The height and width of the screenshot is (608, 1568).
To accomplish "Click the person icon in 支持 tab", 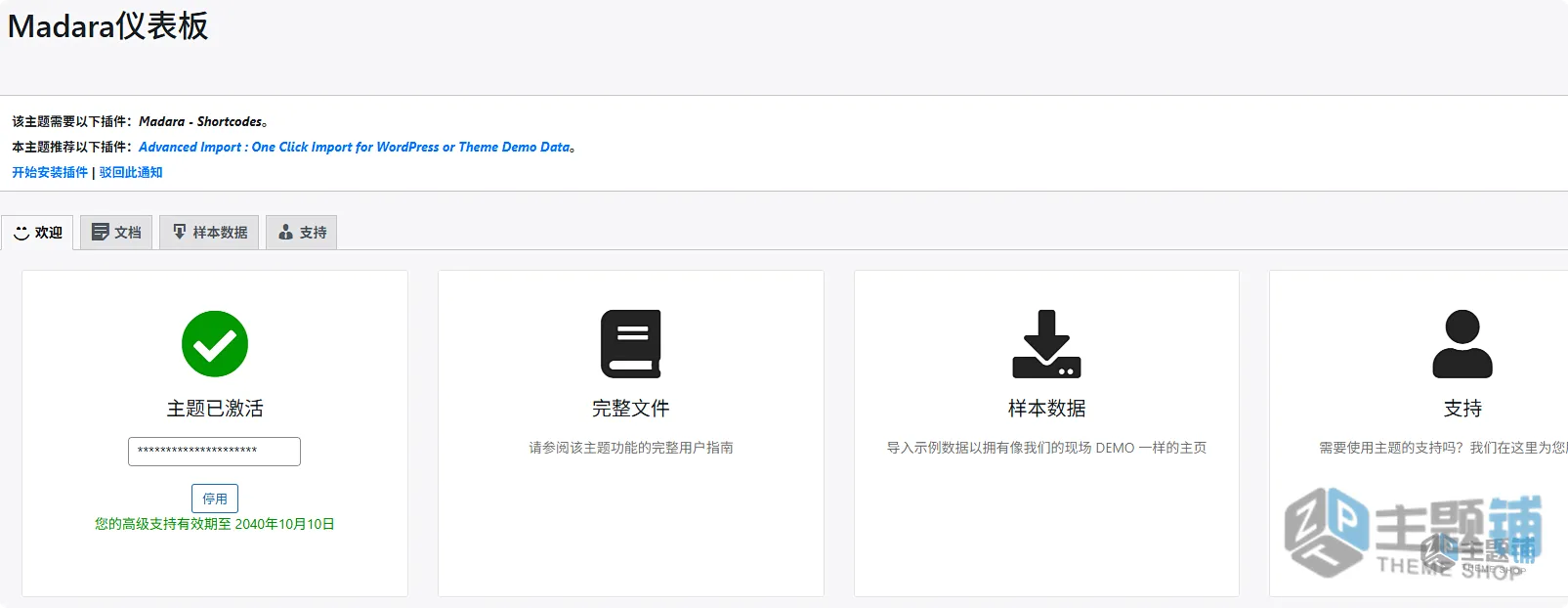I will (285, 232).
